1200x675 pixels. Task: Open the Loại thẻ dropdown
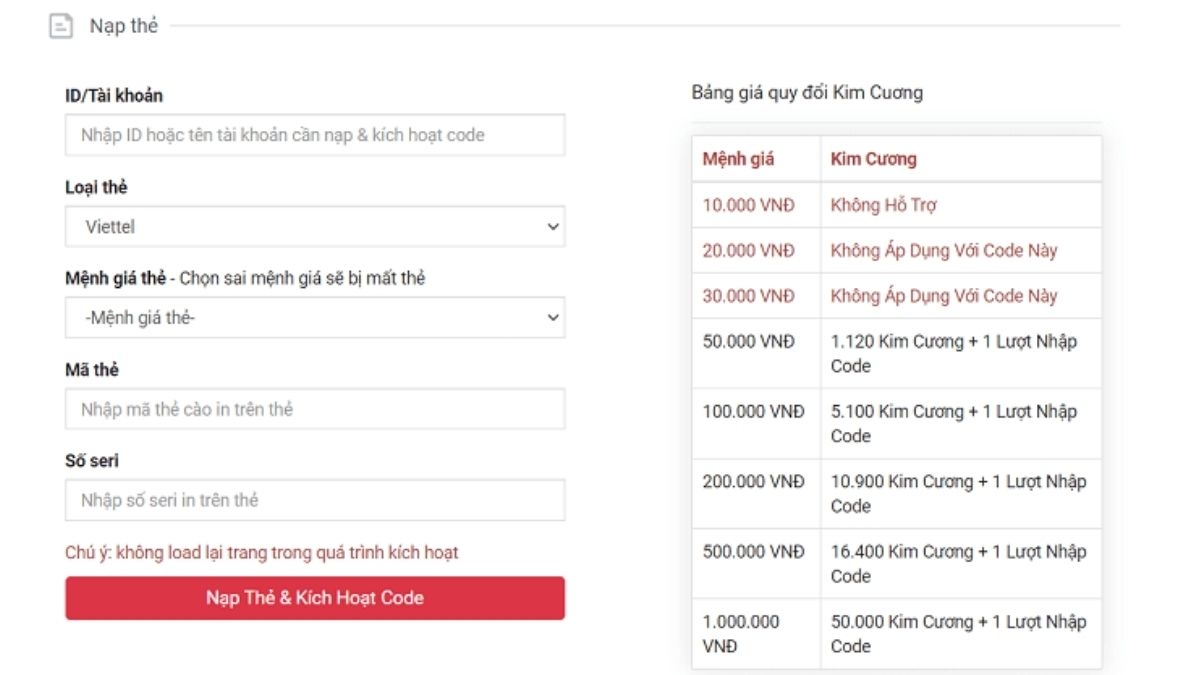coord(314,226)
